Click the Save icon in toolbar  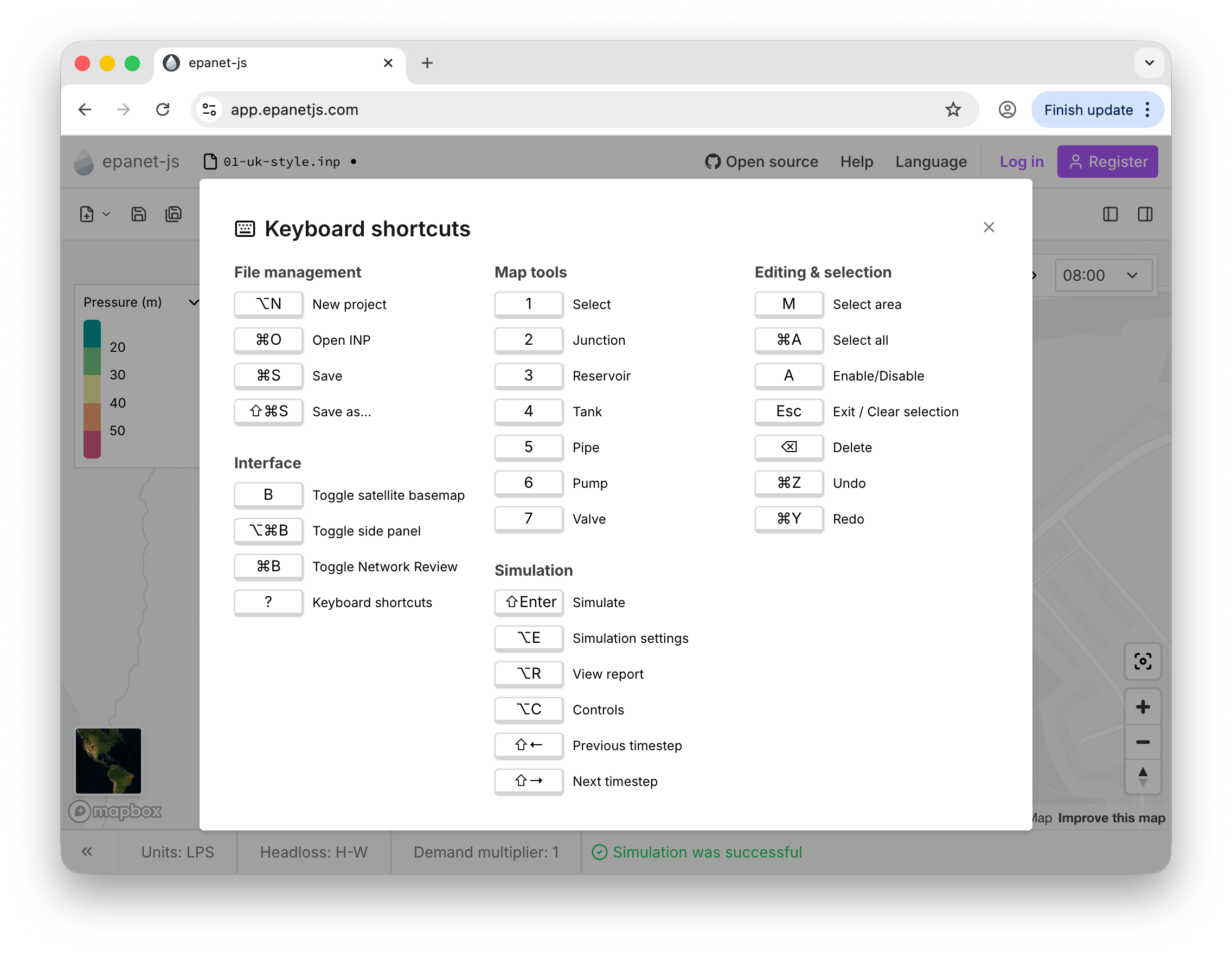pos(139,214)
